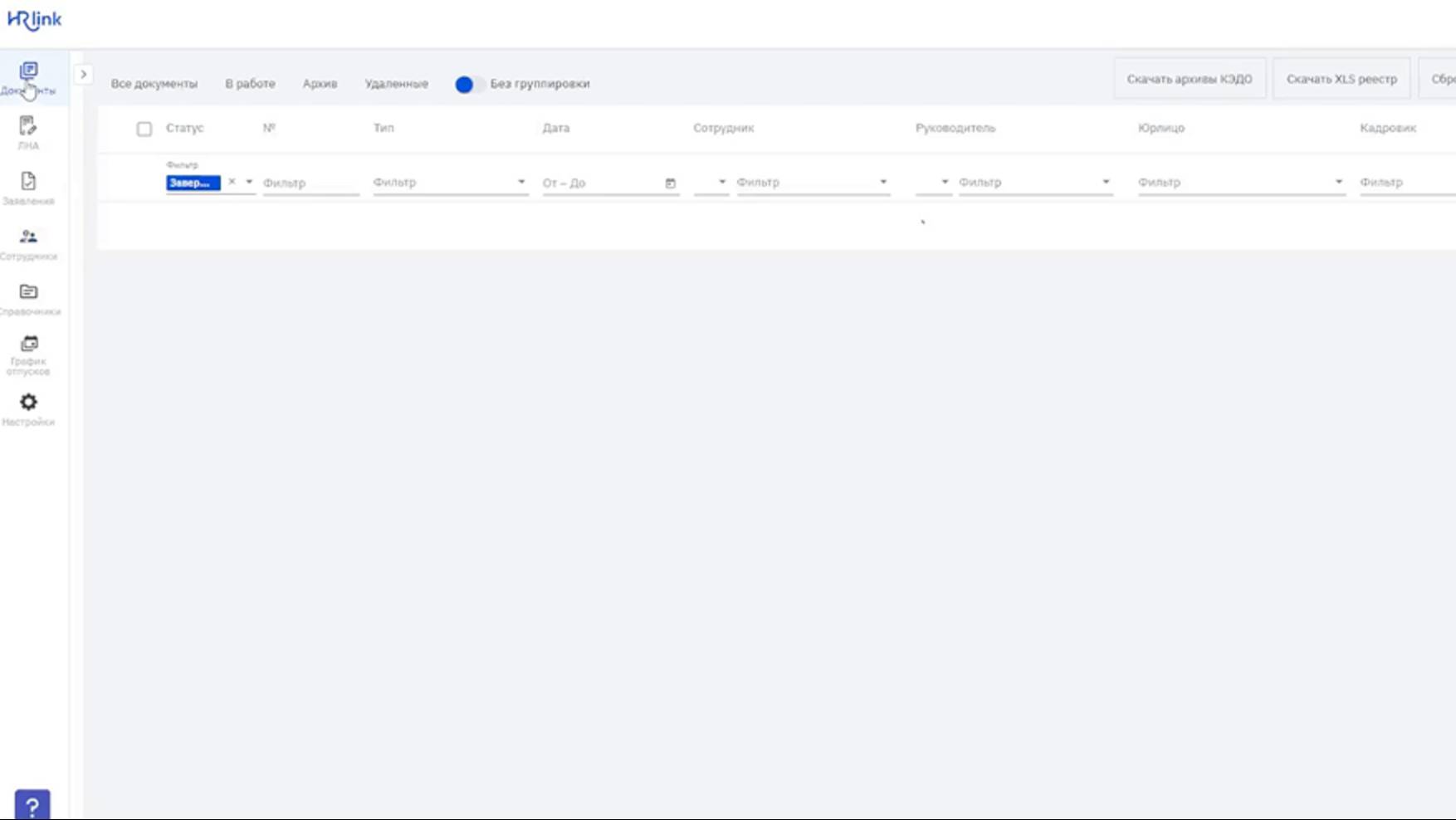
Task: Open the Тип filter dropdown
Action: [x=521, y=183]
